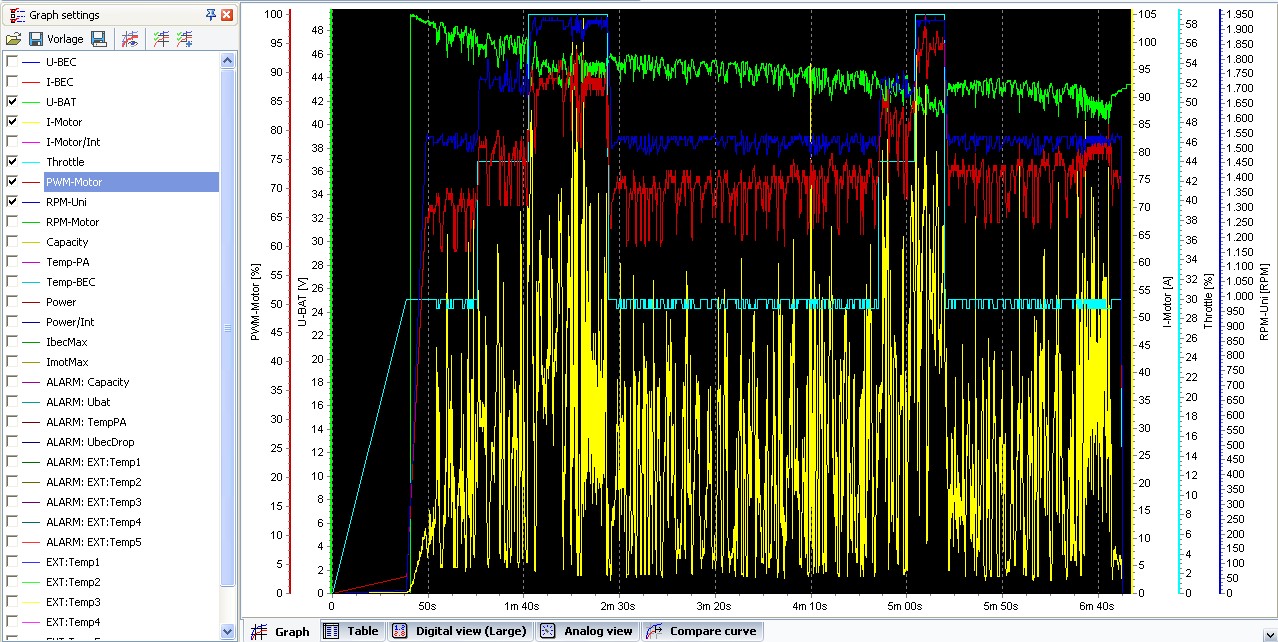The height and width of the screenshot is (642, 1278).
Task: Click the curve visibility eye icon
Action: [x=129, y=39]
